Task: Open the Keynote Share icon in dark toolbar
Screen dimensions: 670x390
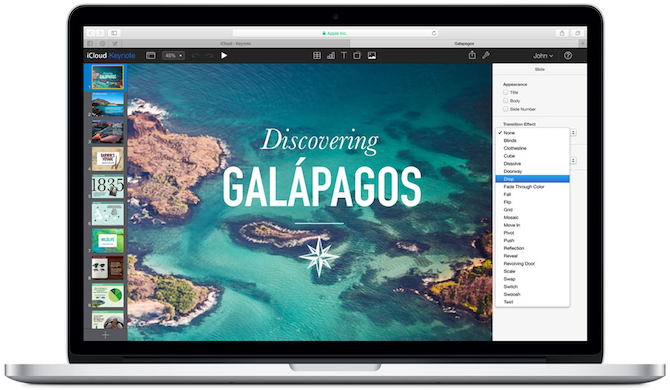Action: pyautogui.click(x=472, y=55)
